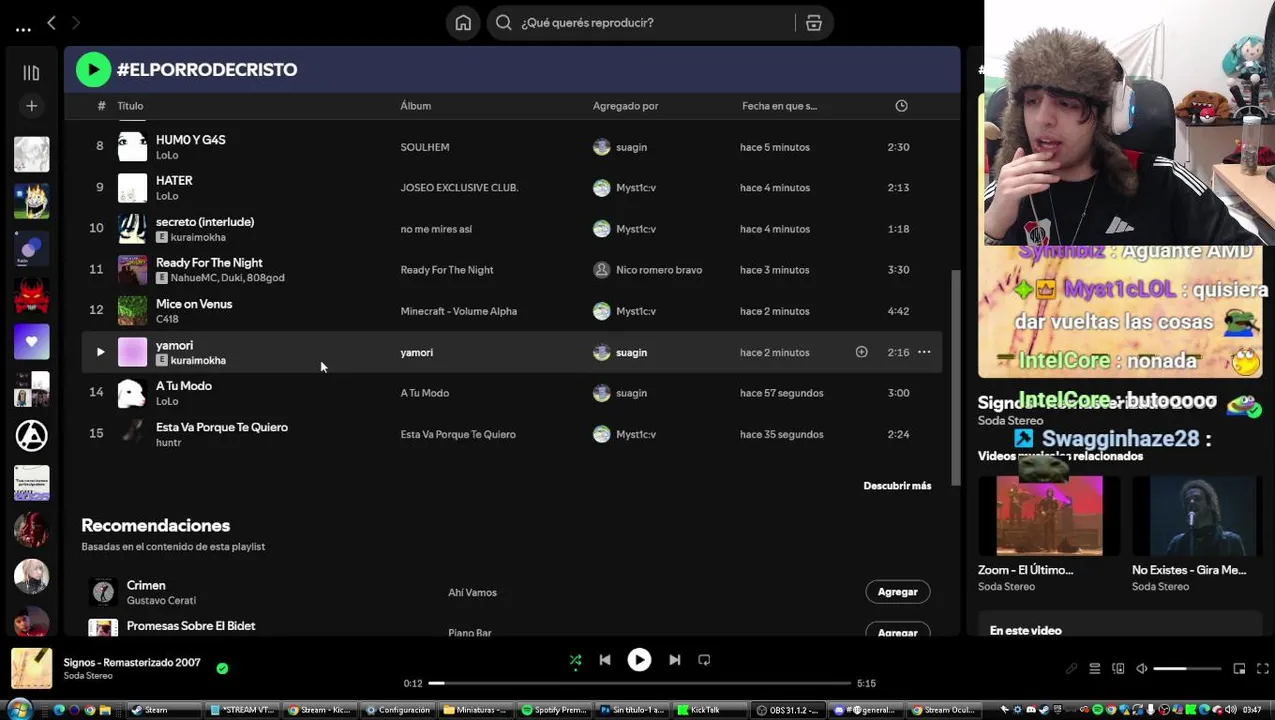Open album JOSEO EXCLUSIVE CLUB.

459,188
